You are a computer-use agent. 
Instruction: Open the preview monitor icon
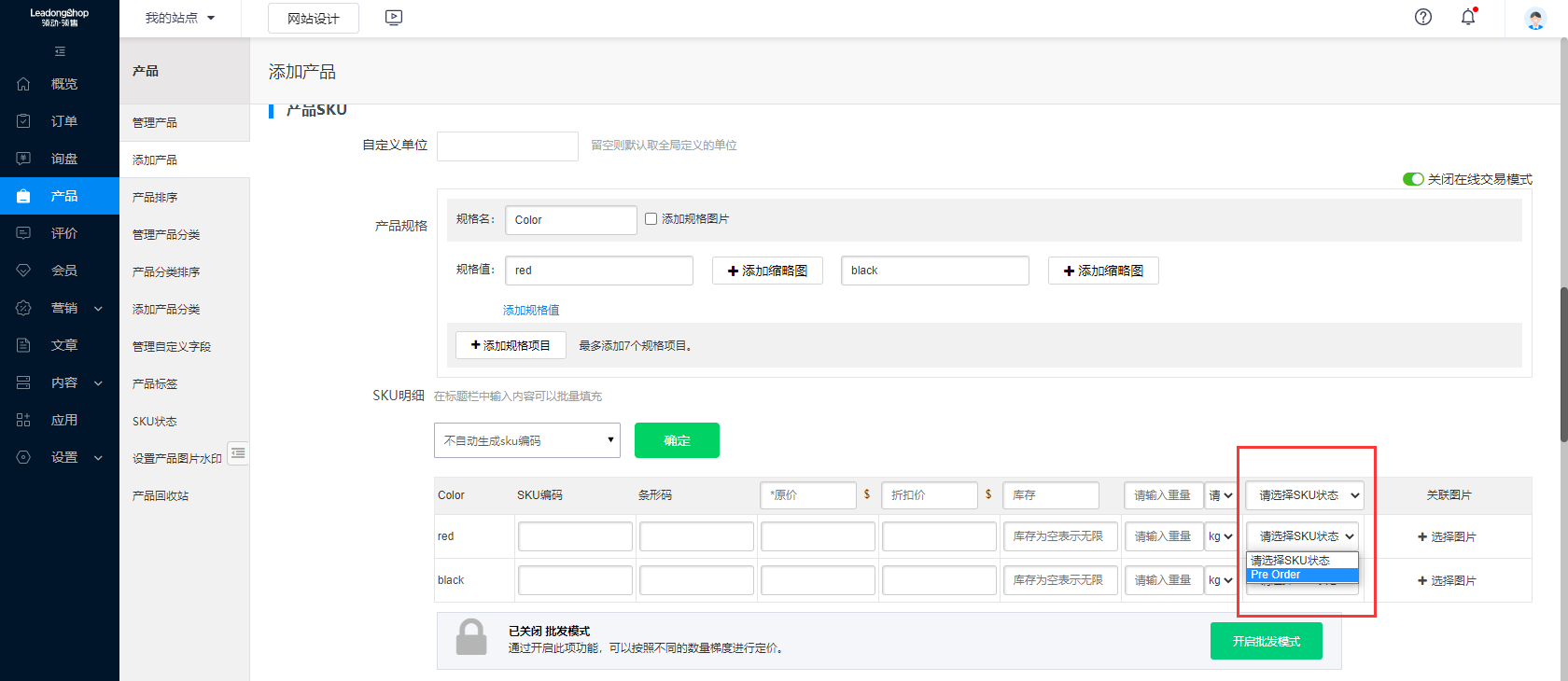point(394,18)
